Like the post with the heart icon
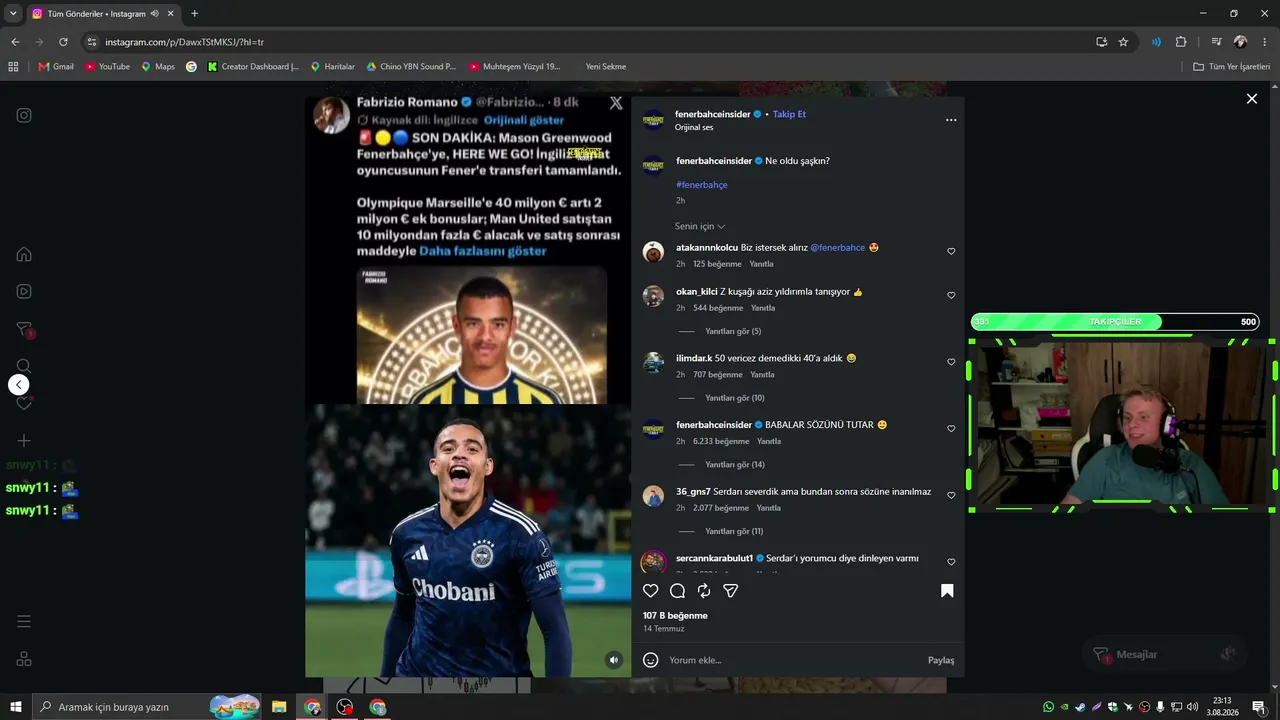1280x720 pixels. tap(651, 591)
